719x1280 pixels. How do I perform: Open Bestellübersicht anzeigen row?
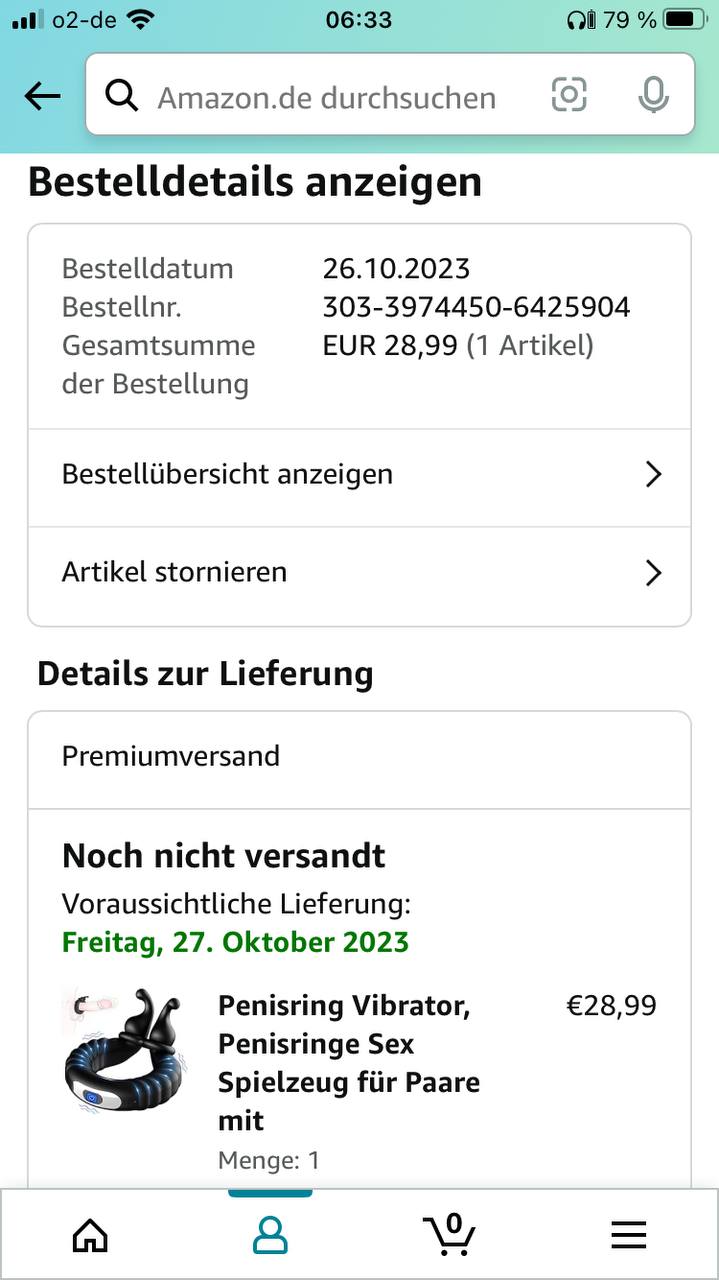pyautogui.click(x=300, y=474)
